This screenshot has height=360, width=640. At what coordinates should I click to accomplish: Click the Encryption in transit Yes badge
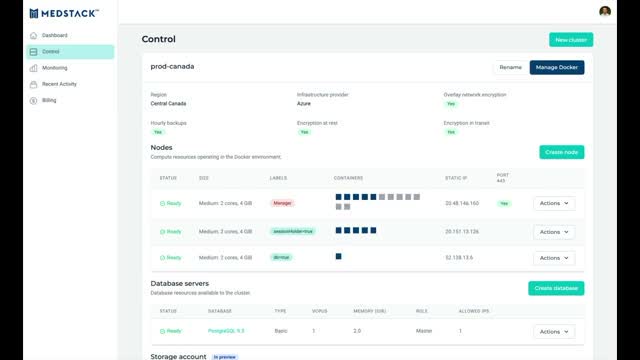tap(451, 132)
